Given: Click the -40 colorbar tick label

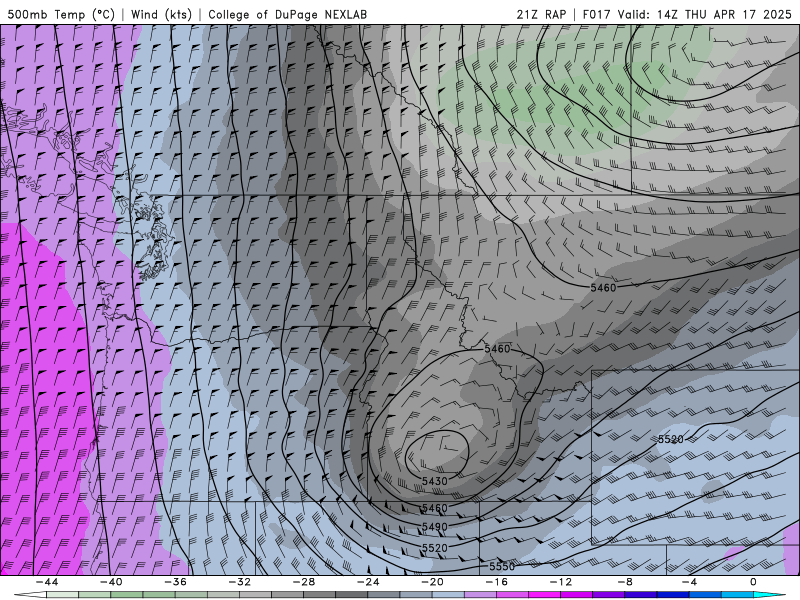Looking at the screenshot, I should pos(111,582).
